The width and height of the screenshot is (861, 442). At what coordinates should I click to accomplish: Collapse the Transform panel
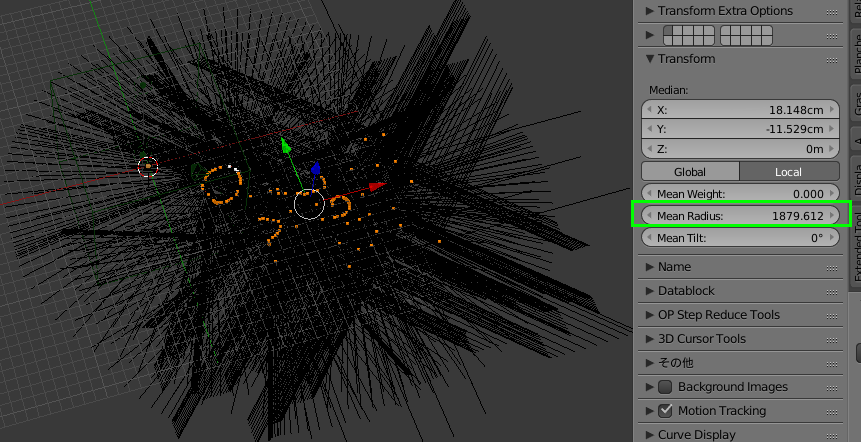(x=650, y=58)
